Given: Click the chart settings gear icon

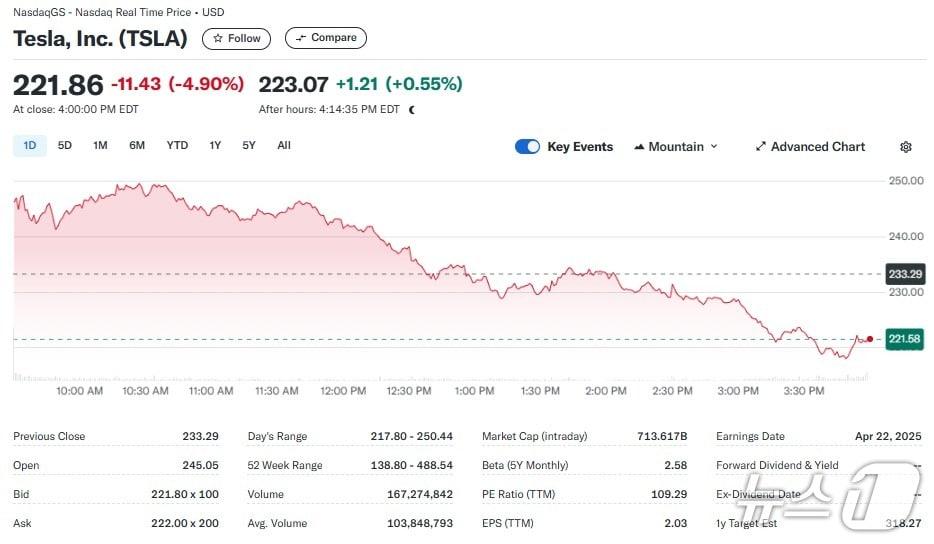Looking at the screenshot, I should (905, 147).
